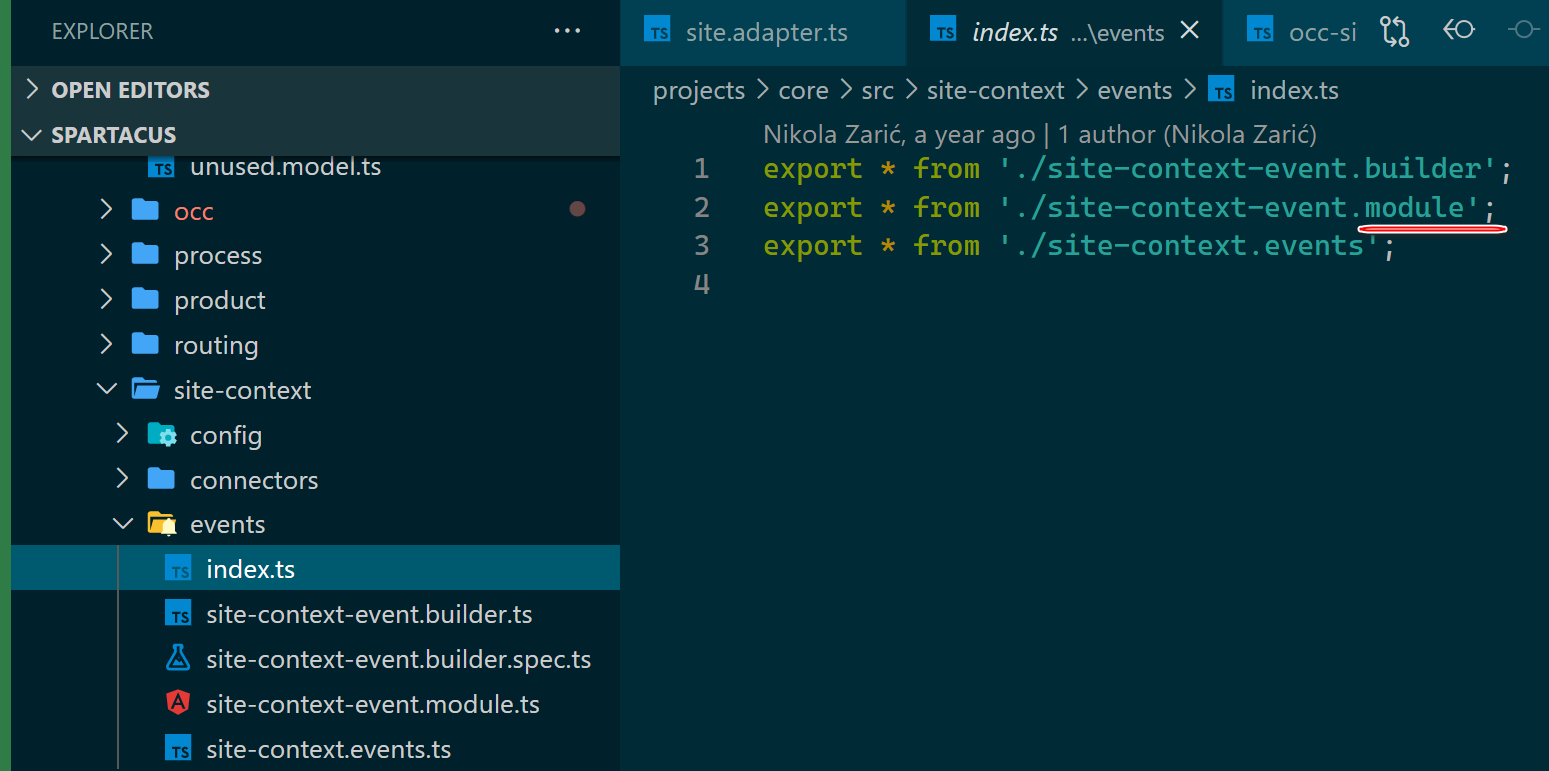Click the './site-context-event.builder' export line
This screenshot has height=771, width=1549.
click(x=1138, y=169)
